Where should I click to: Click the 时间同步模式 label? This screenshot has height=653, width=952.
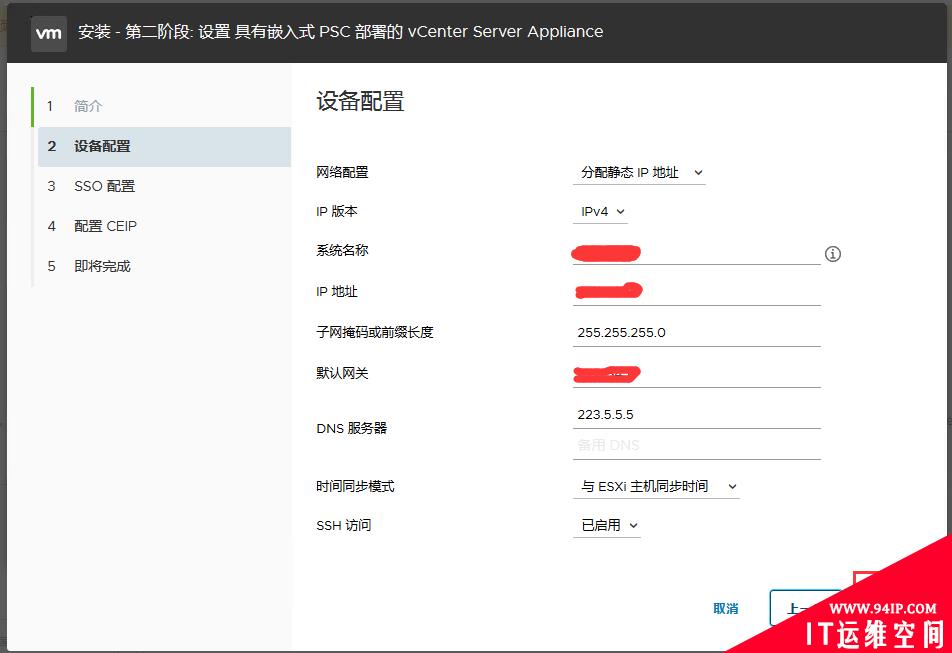(355, 486)
